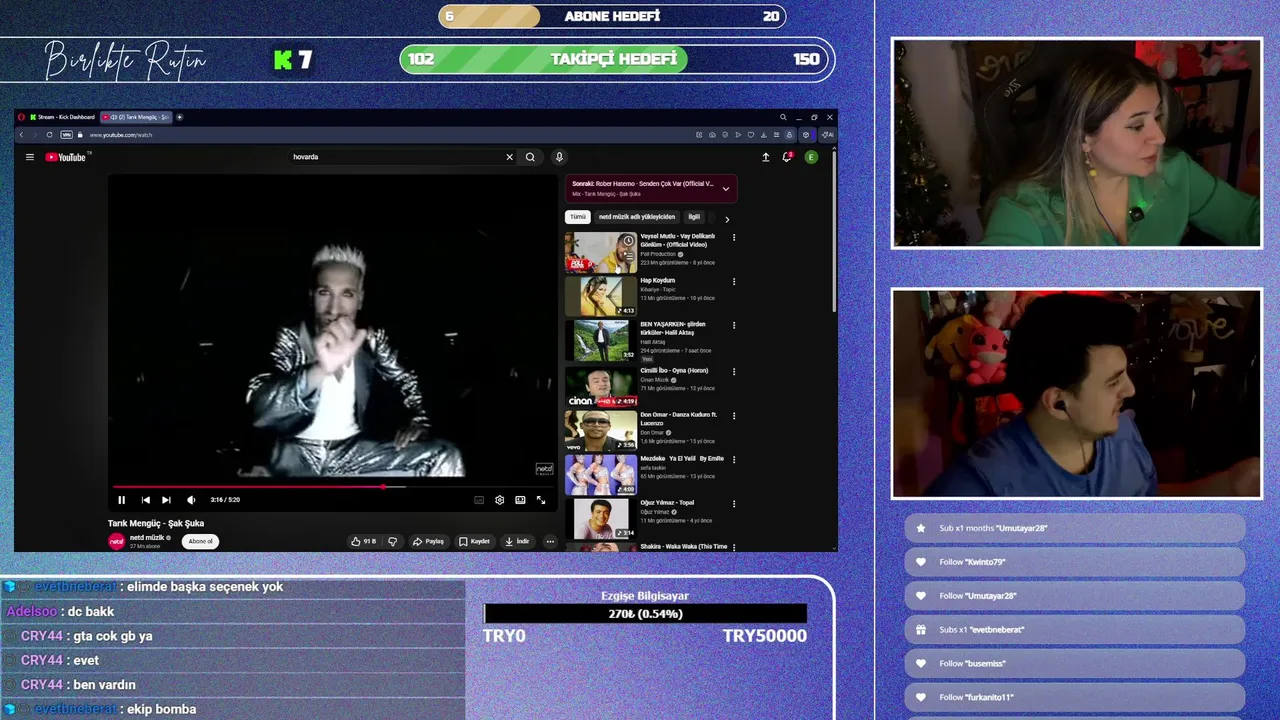This screenshot has height=720, width=1280.
Task: Add the page to bookmarks with the heart
Action: (x=751, y=135)
